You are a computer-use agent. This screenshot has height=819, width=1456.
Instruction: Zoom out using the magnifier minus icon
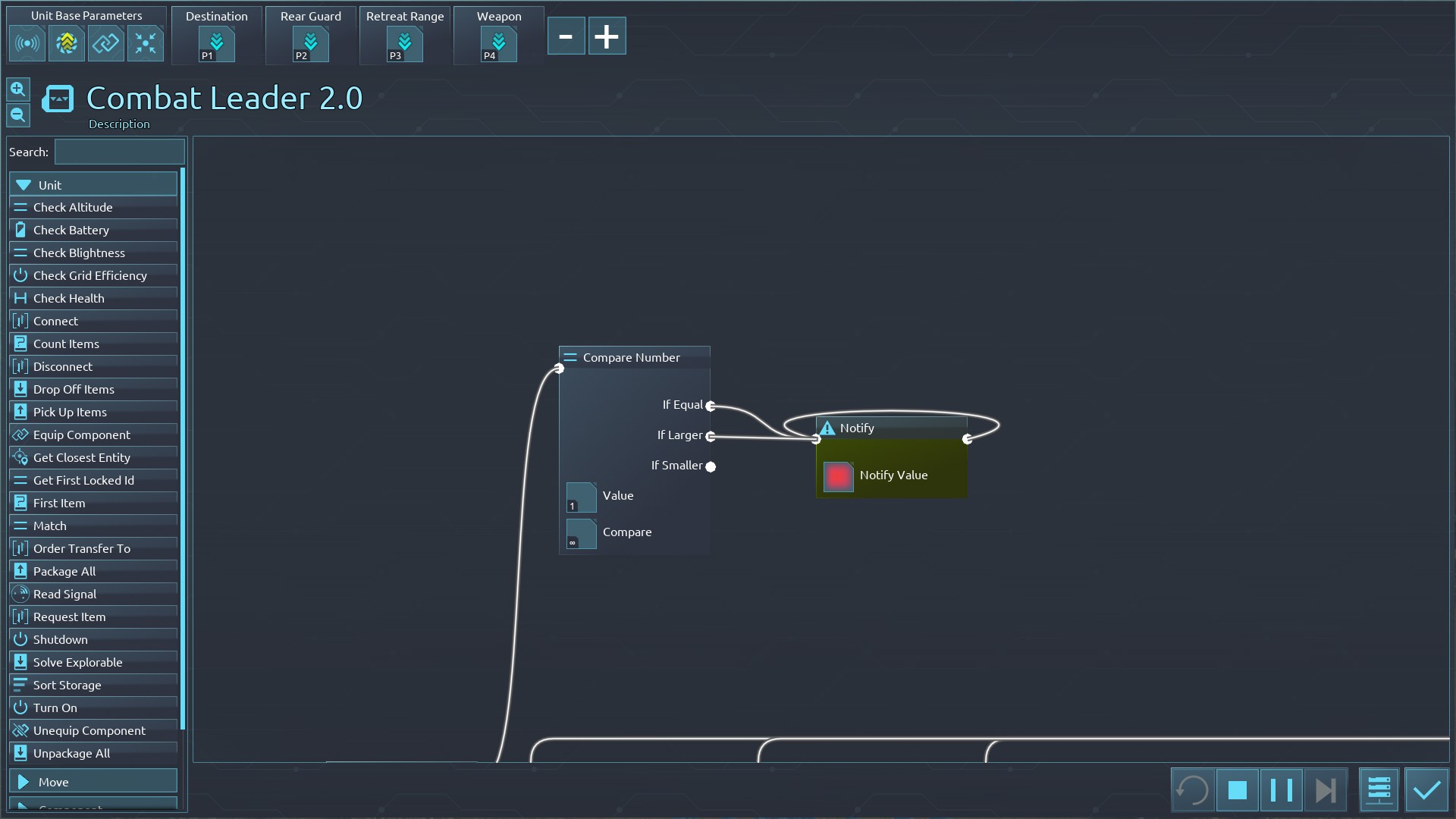click(18, 115)
